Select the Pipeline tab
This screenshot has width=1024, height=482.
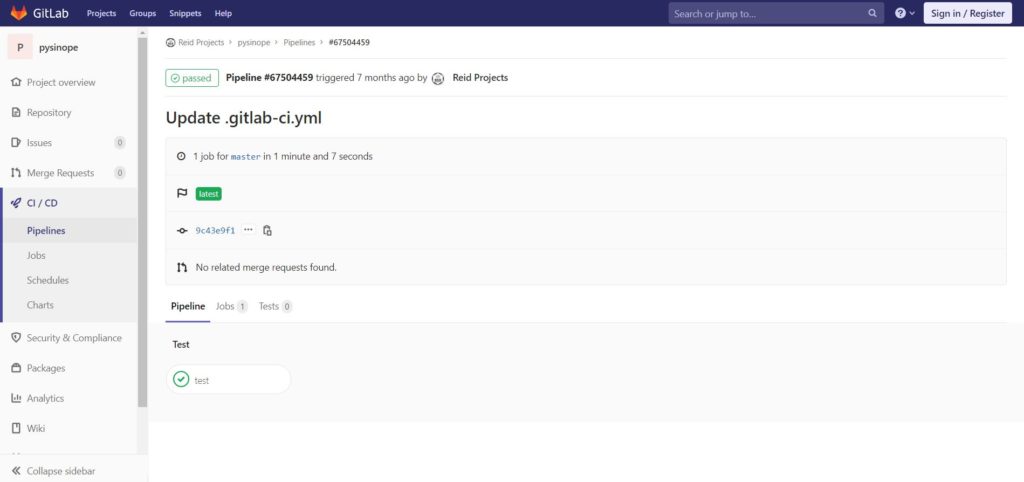coord(188,306)
